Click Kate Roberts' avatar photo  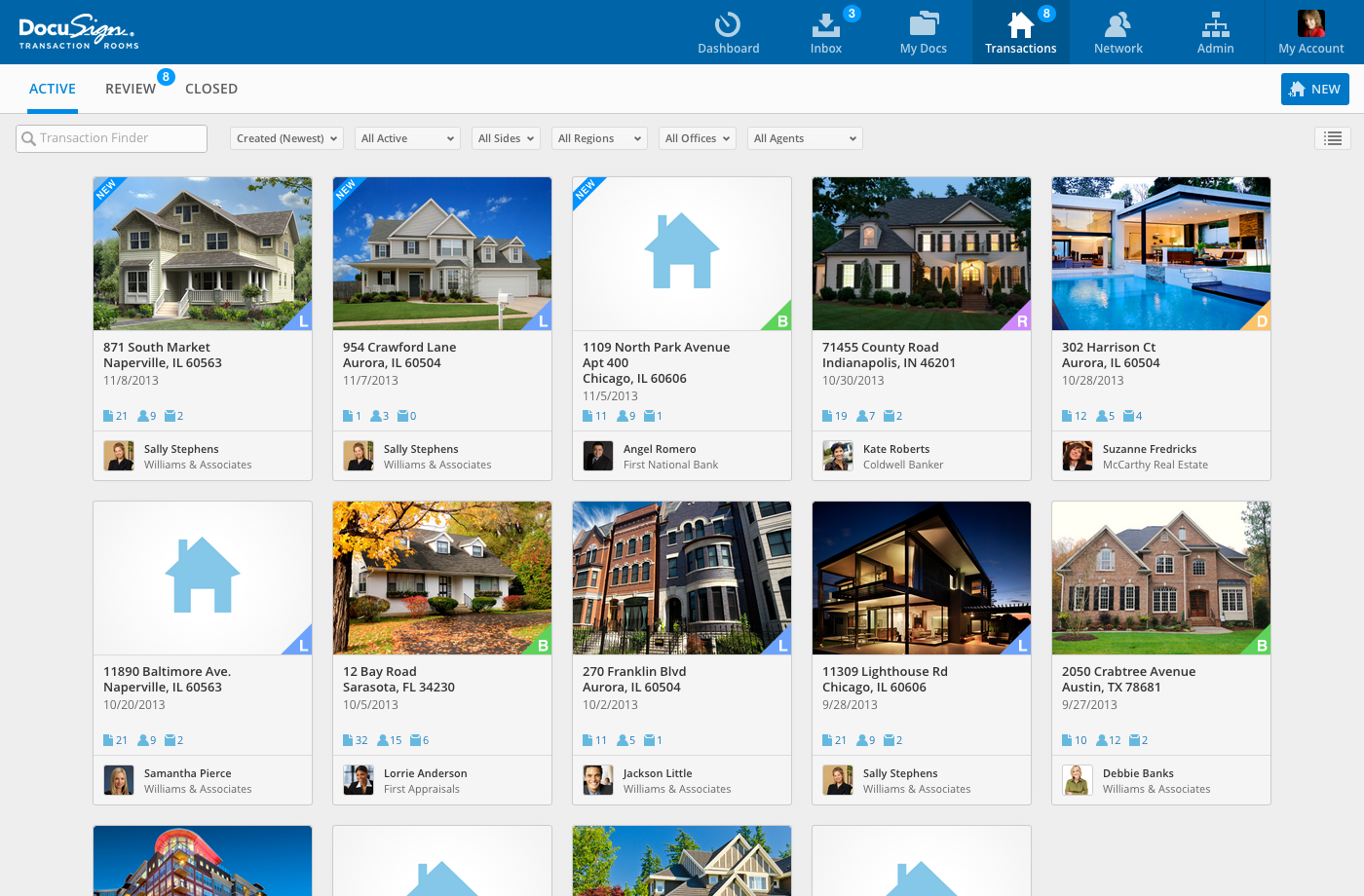[838, 456]
